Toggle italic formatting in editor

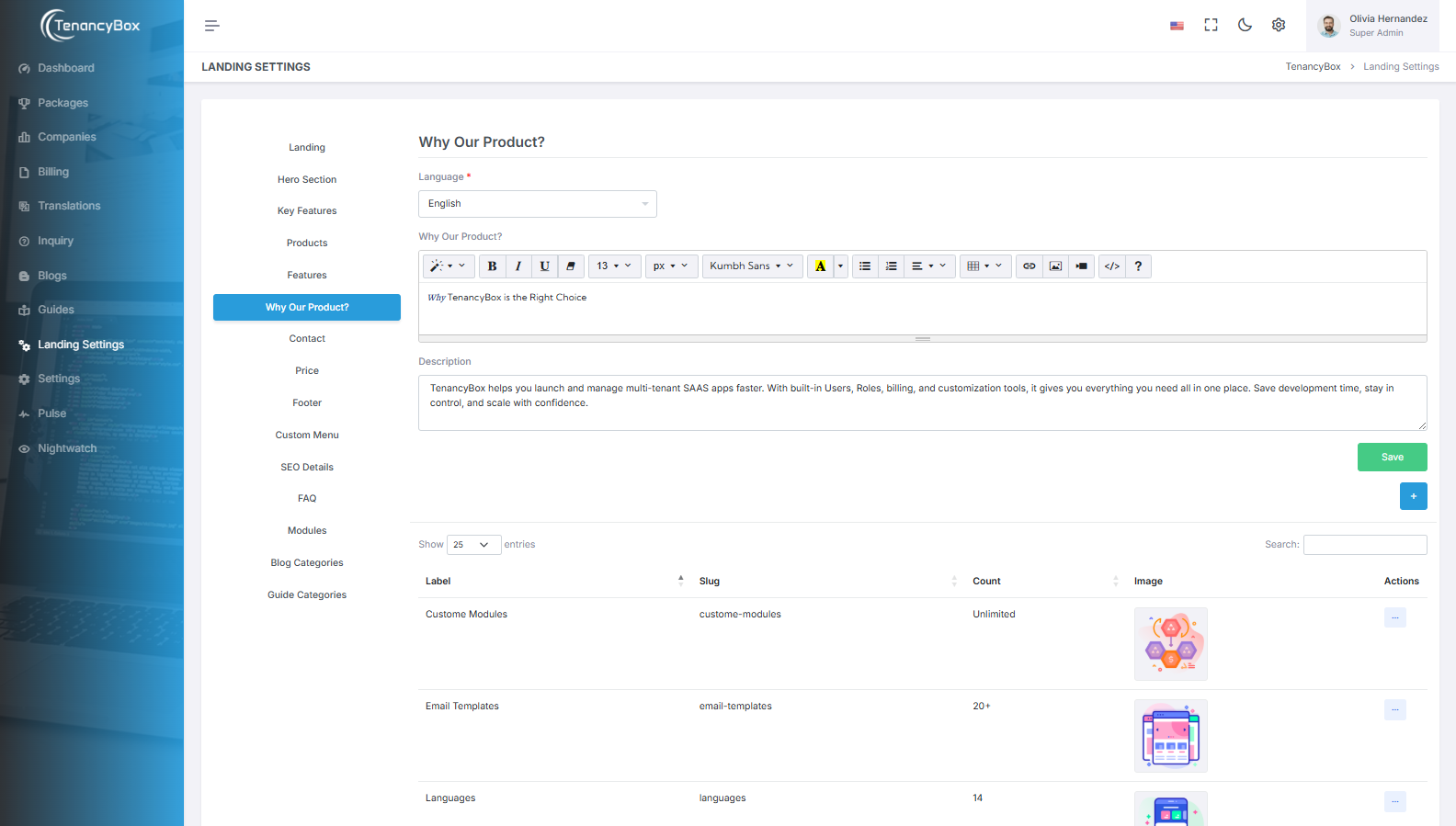click(518, 266)
